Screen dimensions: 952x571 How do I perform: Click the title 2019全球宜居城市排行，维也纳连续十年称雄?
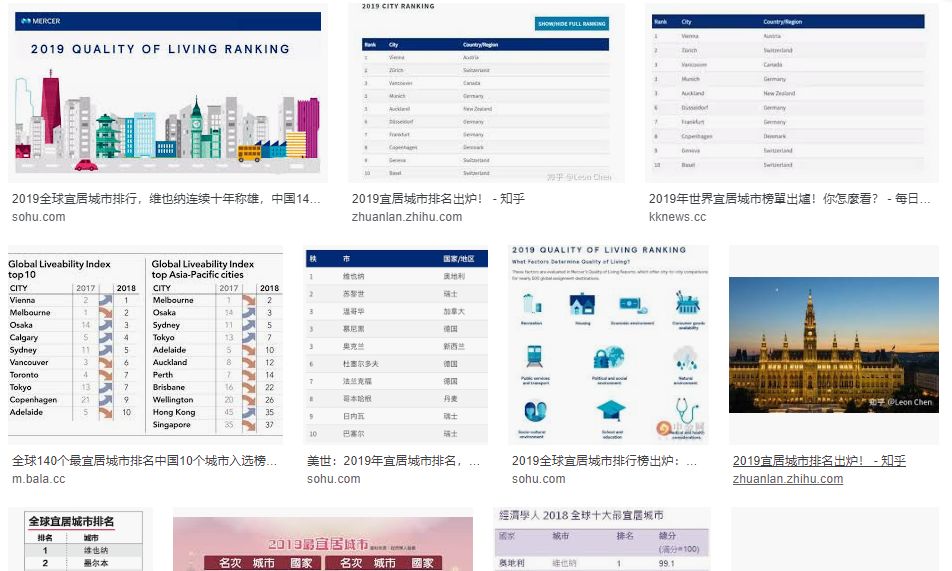(166, 199)
